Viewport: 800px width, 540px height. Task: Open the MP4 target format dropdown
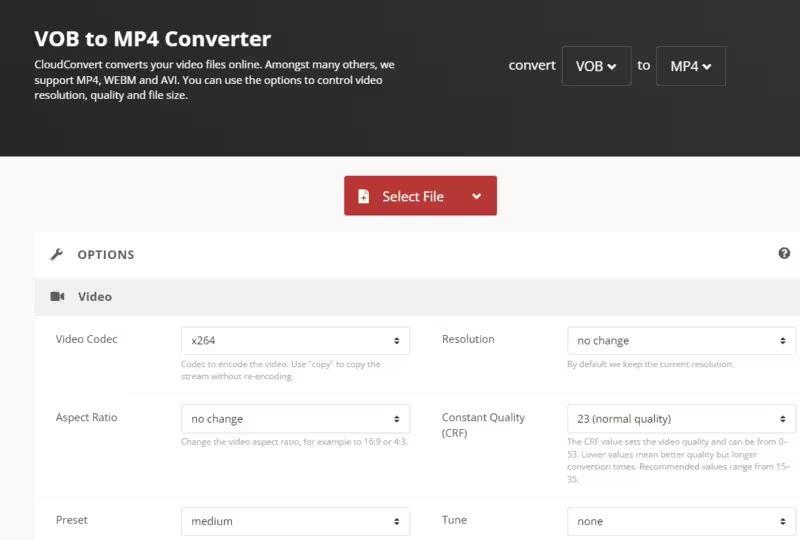click(690, 66)
